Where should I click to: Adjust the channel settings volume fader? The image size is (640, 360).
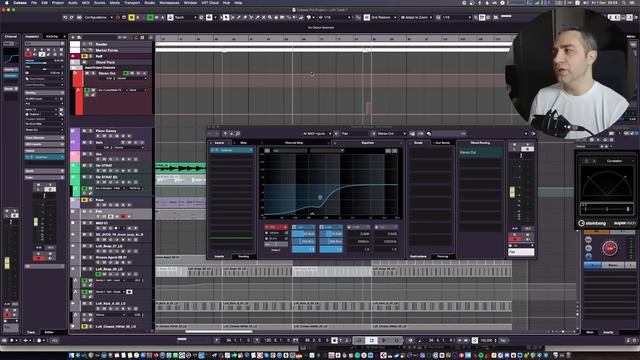[x=512, y=192]
